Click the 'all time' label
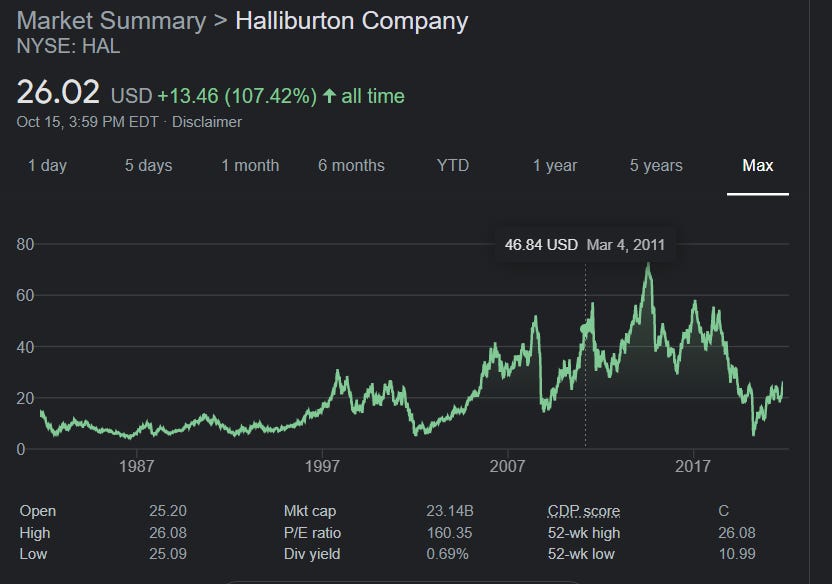Viewport: 832px width, 584px height. [373, 96]
